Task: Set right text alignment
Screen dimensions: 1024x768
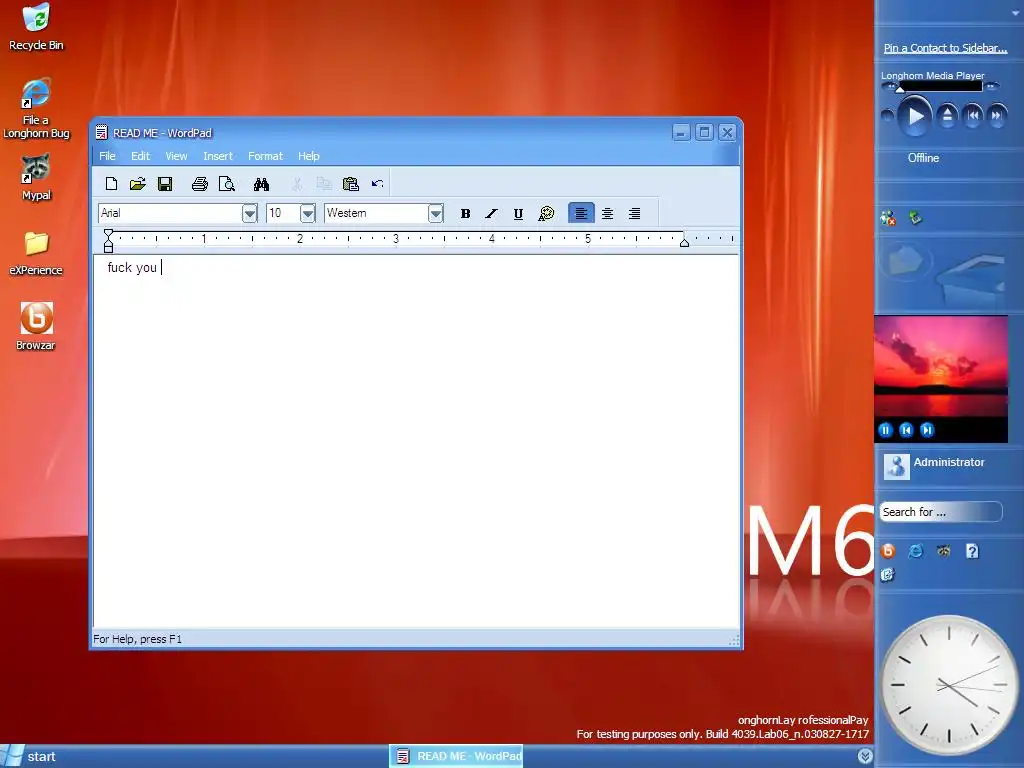Action: pos(634,214)
